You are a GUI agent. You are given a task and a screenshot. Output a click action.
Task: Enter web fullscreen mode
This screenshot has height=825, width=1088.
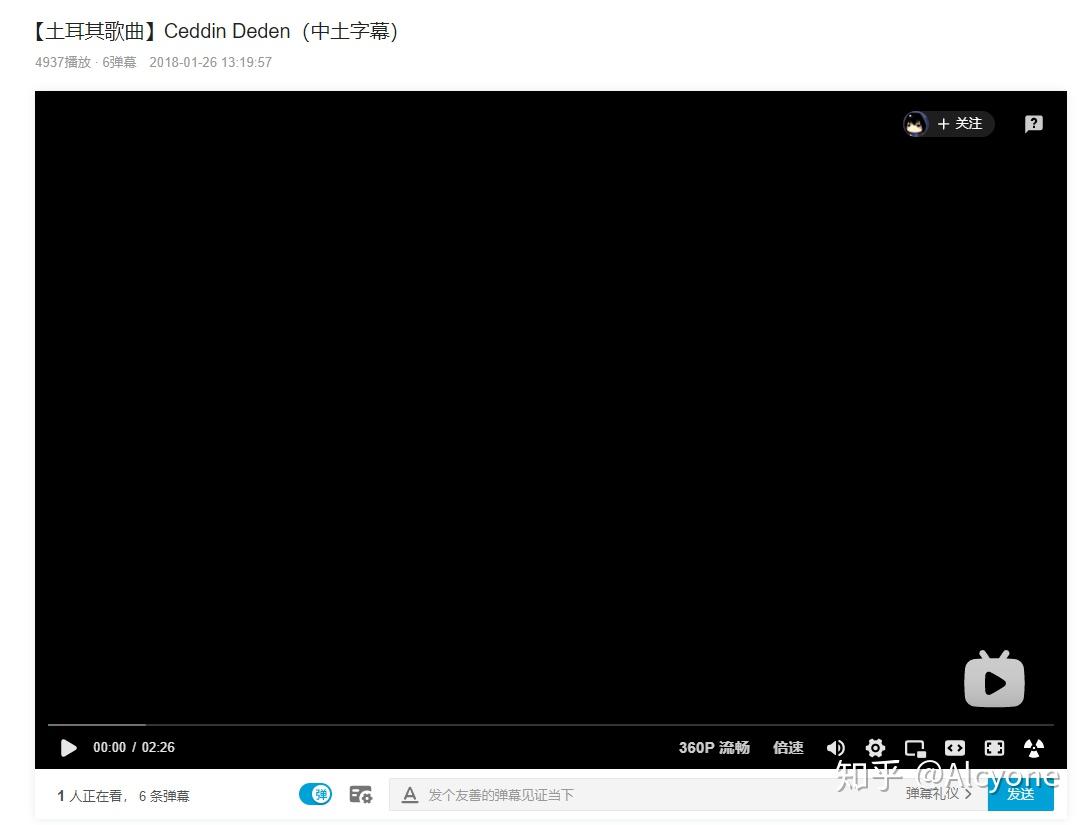(x=994, y=747)
